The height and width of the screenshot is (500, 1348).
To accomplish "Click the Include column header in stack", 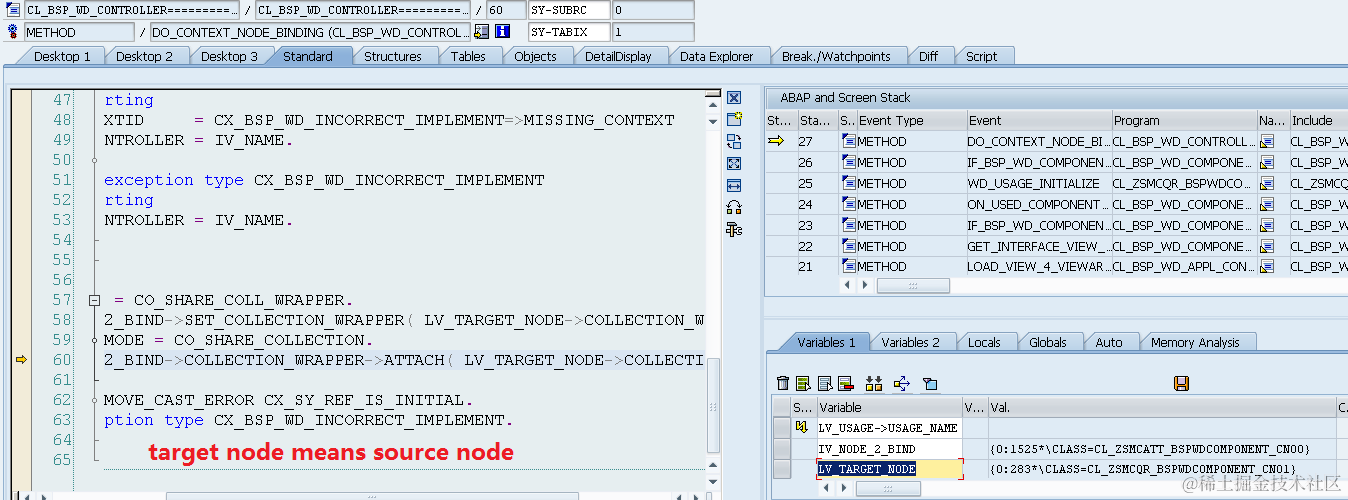I will (x=1318, y=120).
